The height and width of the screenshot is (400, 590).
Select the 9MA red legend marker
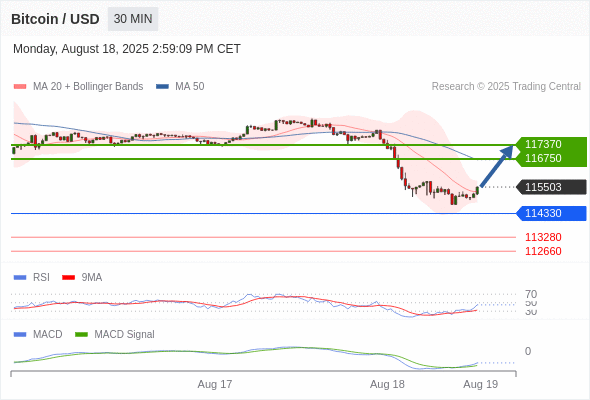68,277
